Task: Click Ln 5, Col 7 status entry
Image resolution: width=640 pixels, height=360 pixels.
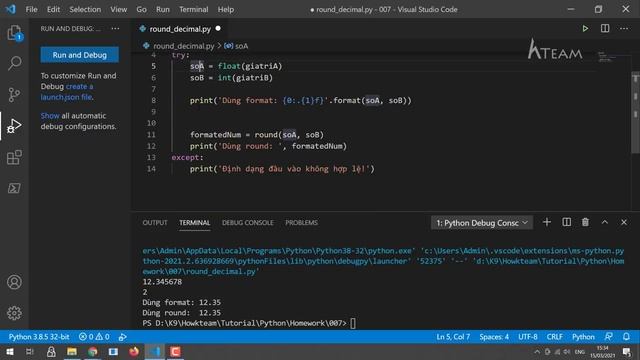Action: click(453, 337)
